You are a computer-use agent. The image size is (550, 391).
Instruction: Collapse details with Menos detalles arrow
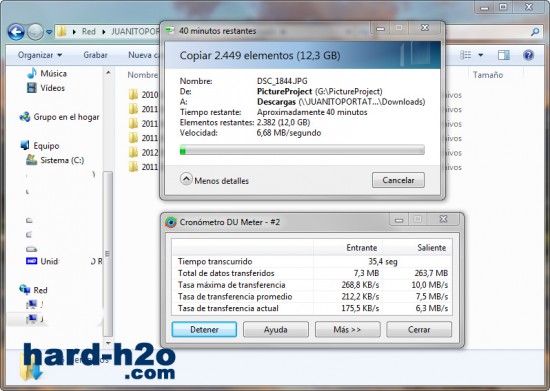pos(186,179)
